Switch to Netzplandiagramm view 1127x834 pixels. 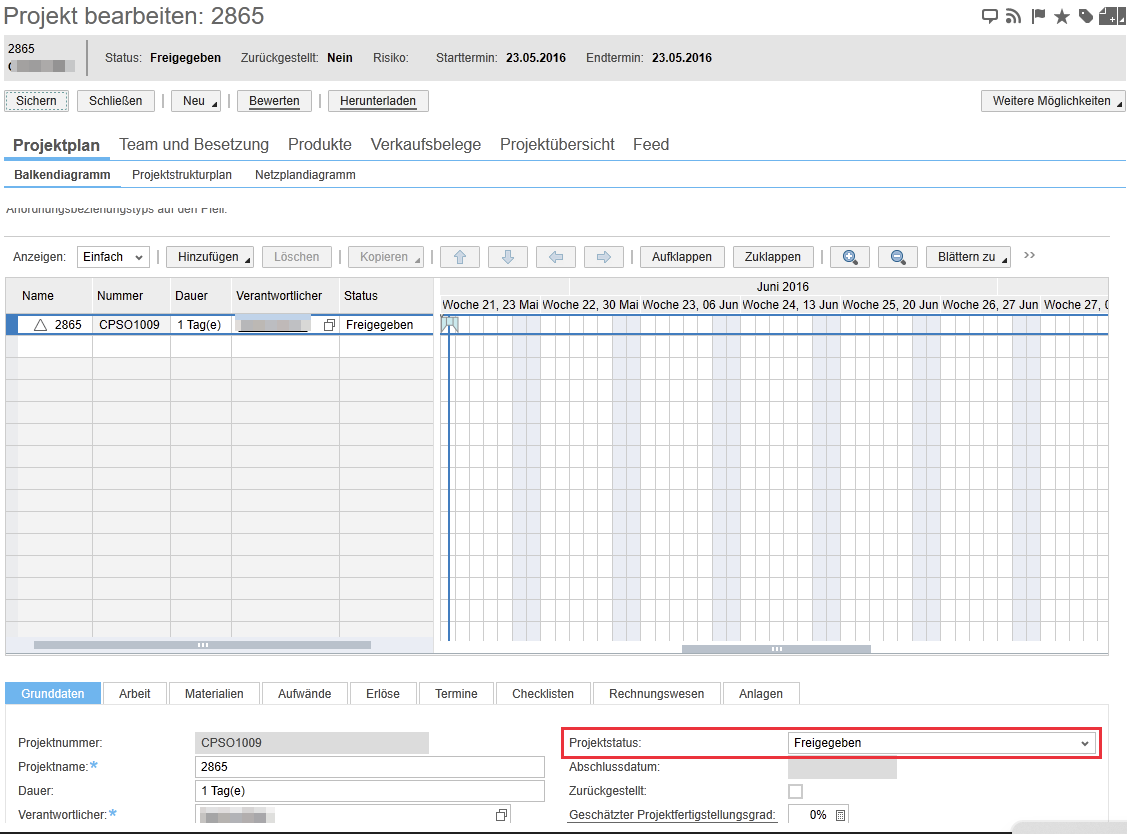(x=305, y=175)
